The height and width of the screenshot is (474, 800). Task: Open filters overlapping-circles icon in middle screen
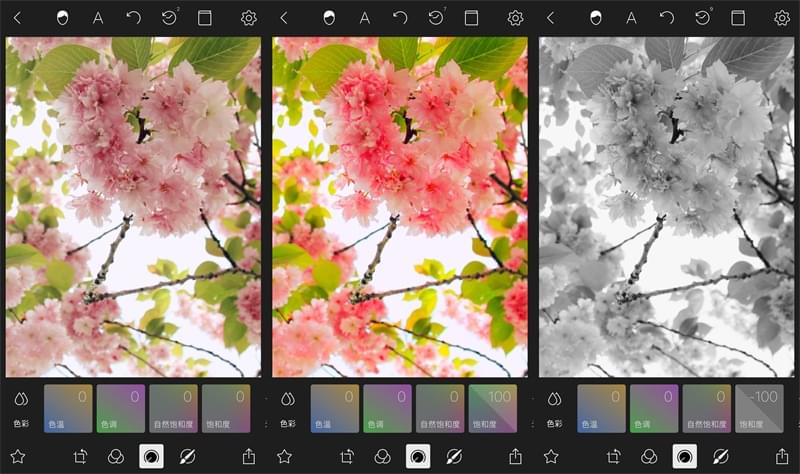click(x=383, y=456)
